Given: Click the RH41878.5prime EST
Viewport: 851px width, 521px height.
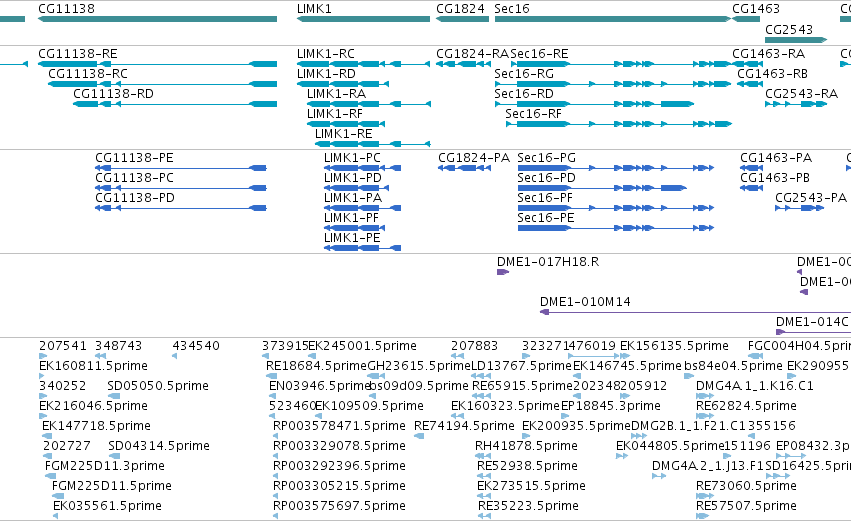Looking at the screenshot, I should (x=526, y=447).
